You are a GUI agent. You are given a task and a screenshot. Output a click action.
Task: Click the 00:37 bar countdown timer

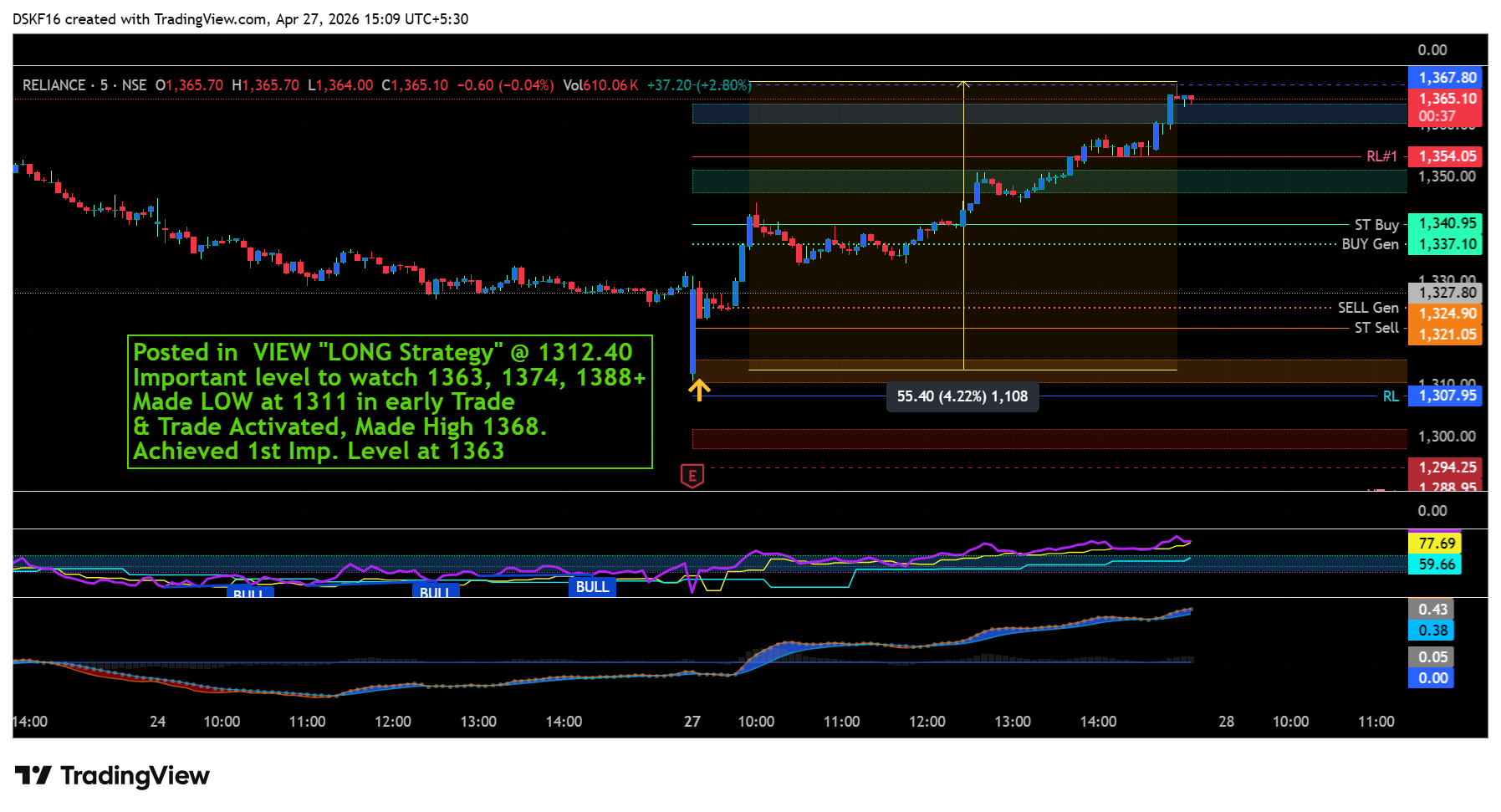point(1437,116)
